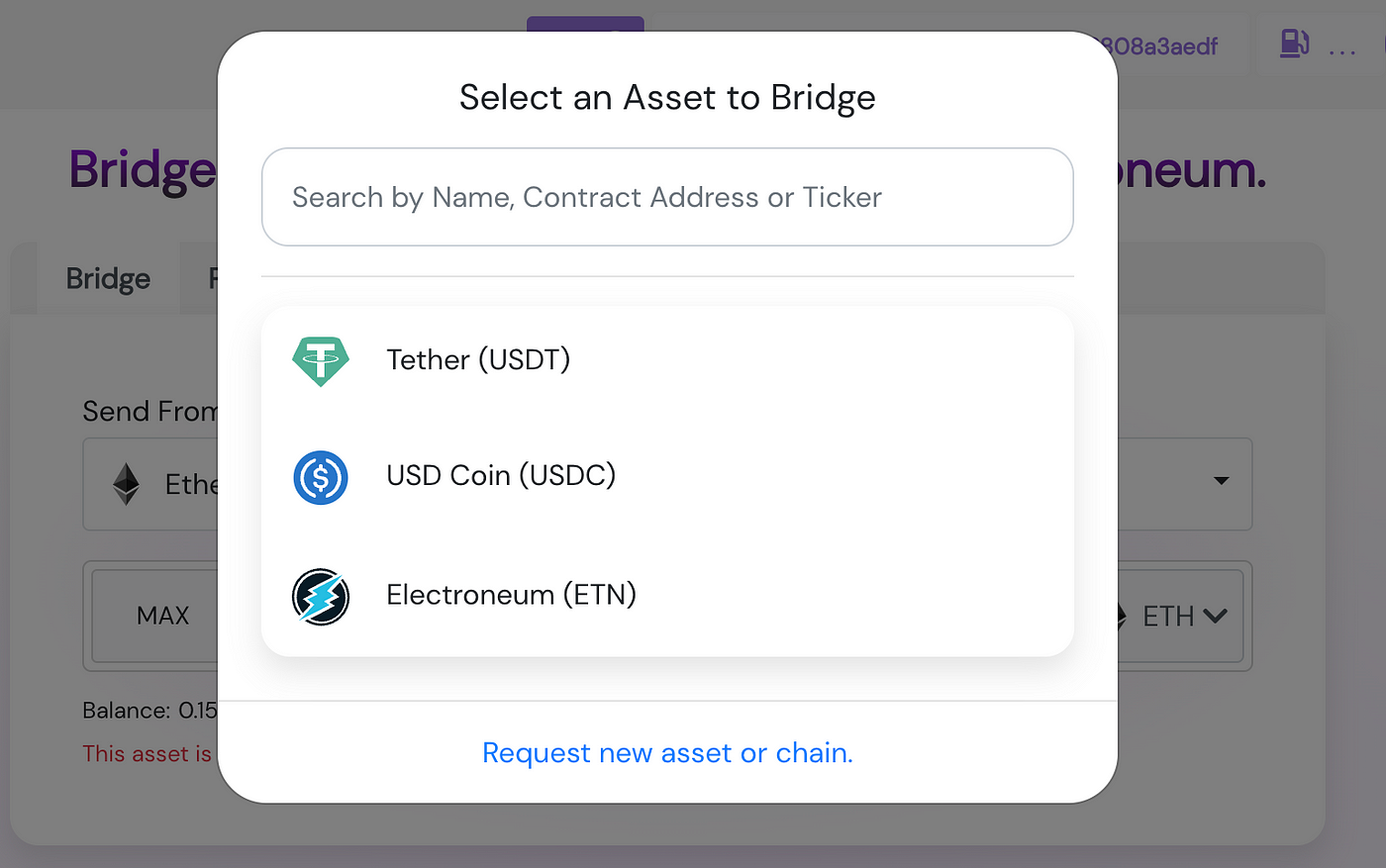Select Tether (USDT) from the asset list
The height and width of the screenshot is (868, 1386).
point(478,360)
